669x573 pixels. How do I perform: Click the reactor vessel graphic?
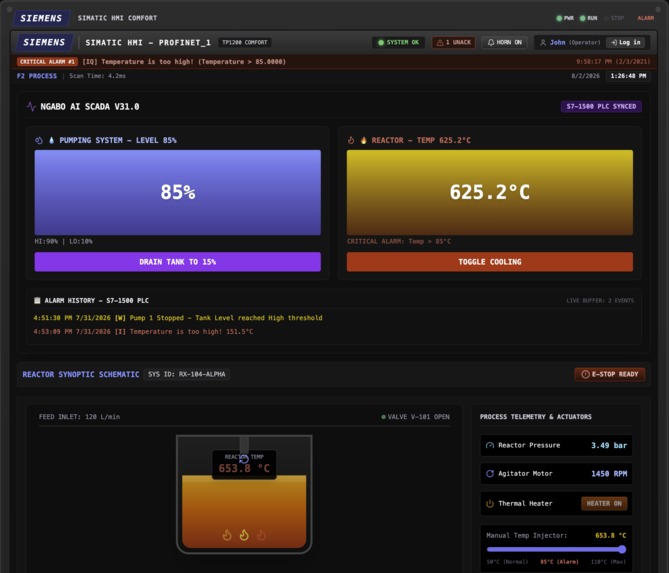[244, 494]
